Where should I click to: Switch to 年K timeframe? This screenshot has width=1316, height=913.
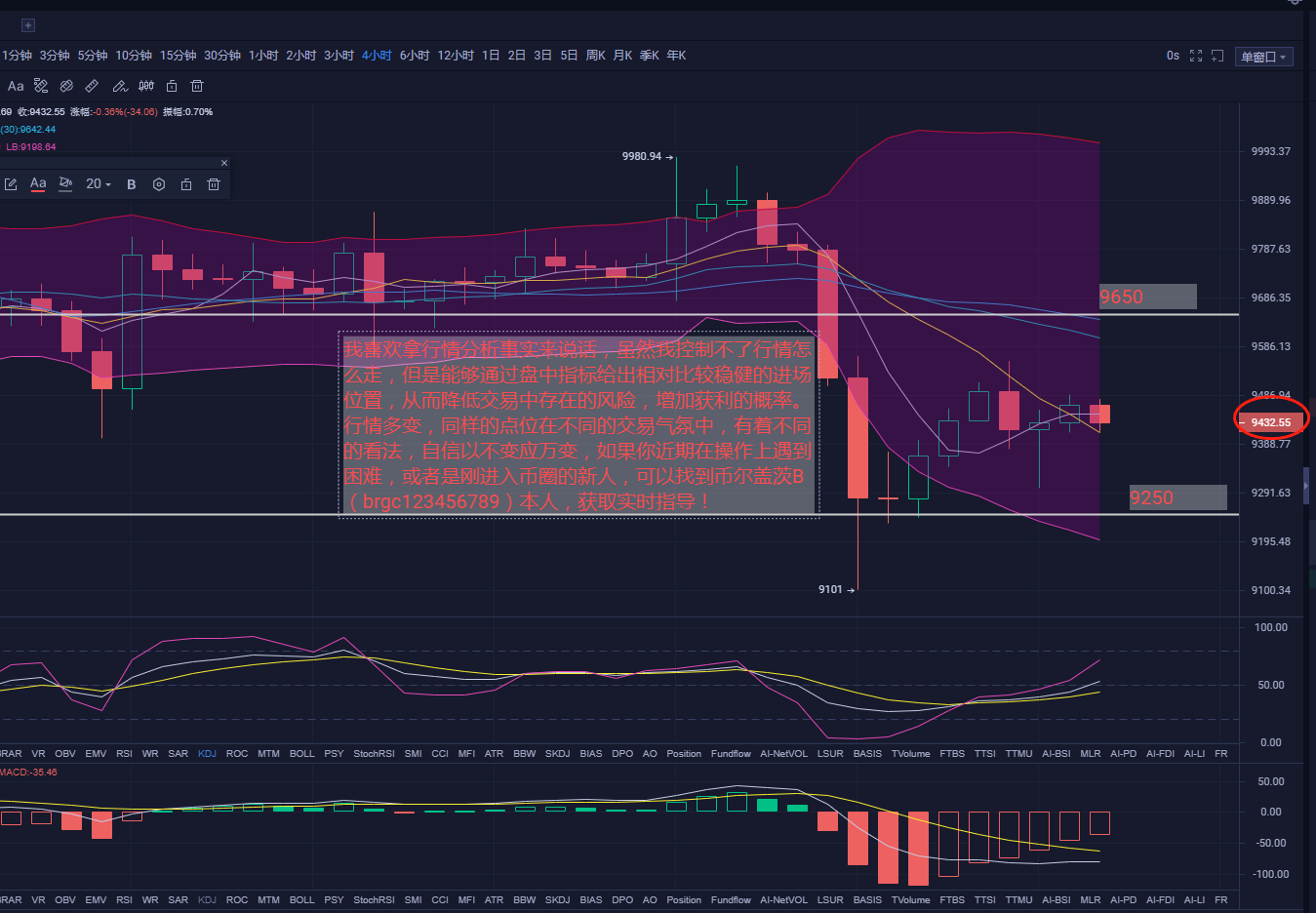(x=676, y=56)
